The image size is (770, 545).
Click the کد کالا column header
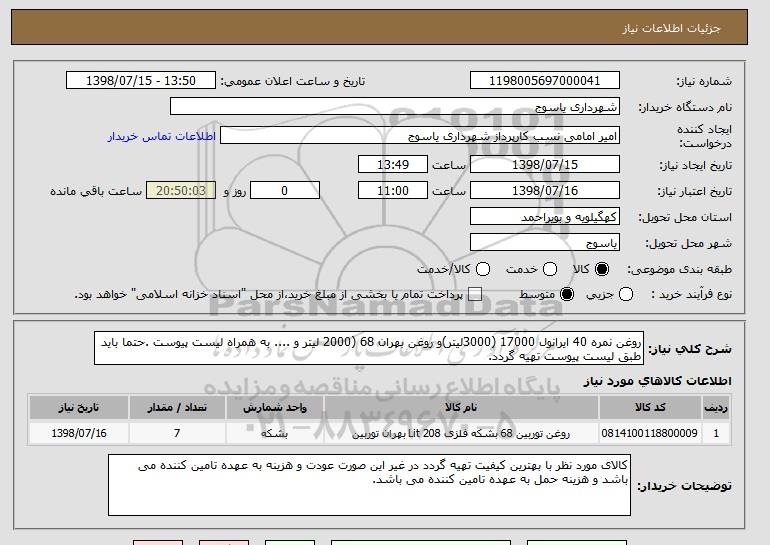(x=650, y=408)
